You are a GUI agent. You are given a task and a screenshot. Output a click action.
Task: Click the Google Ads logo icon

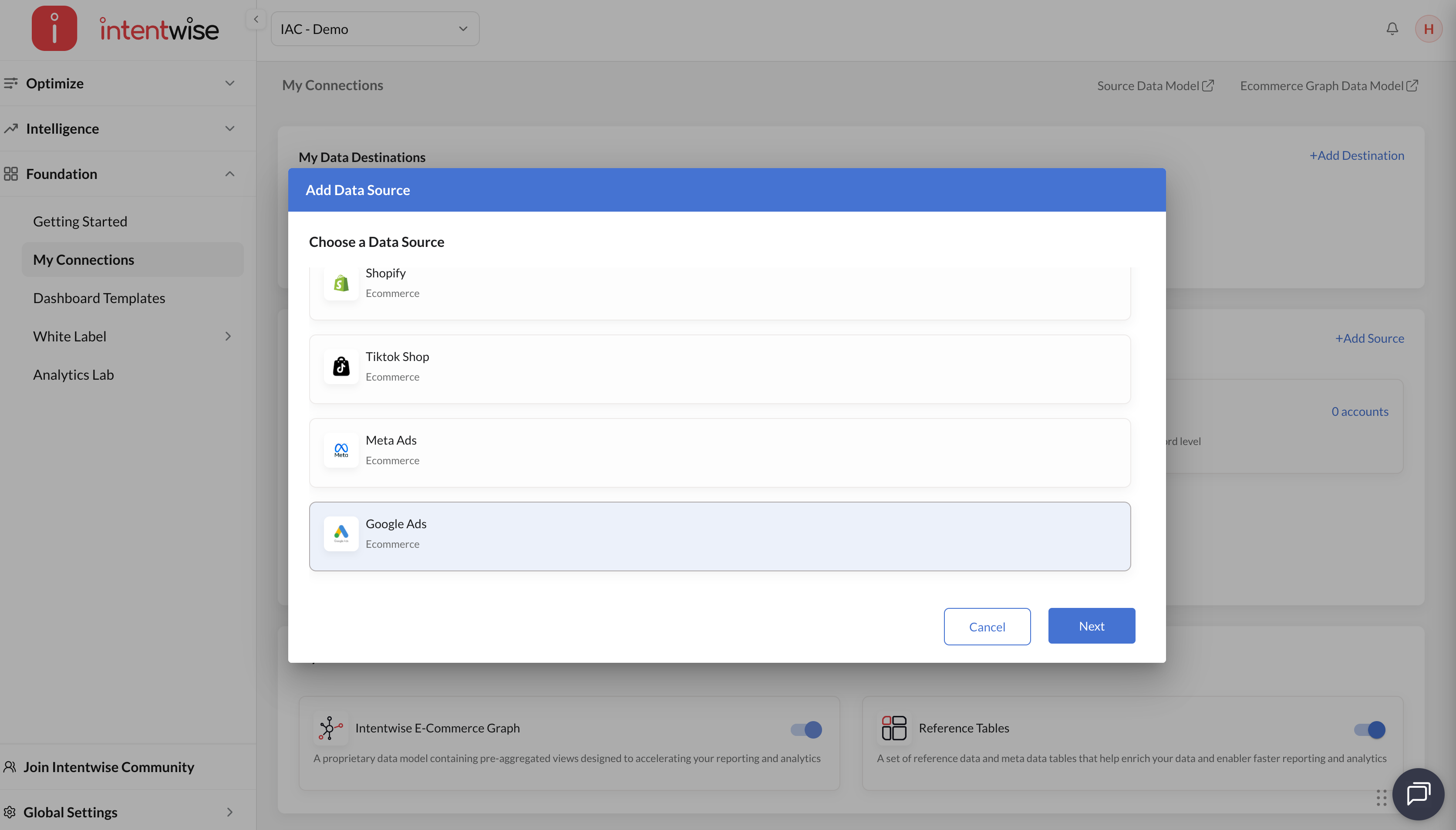coord(341,533)
